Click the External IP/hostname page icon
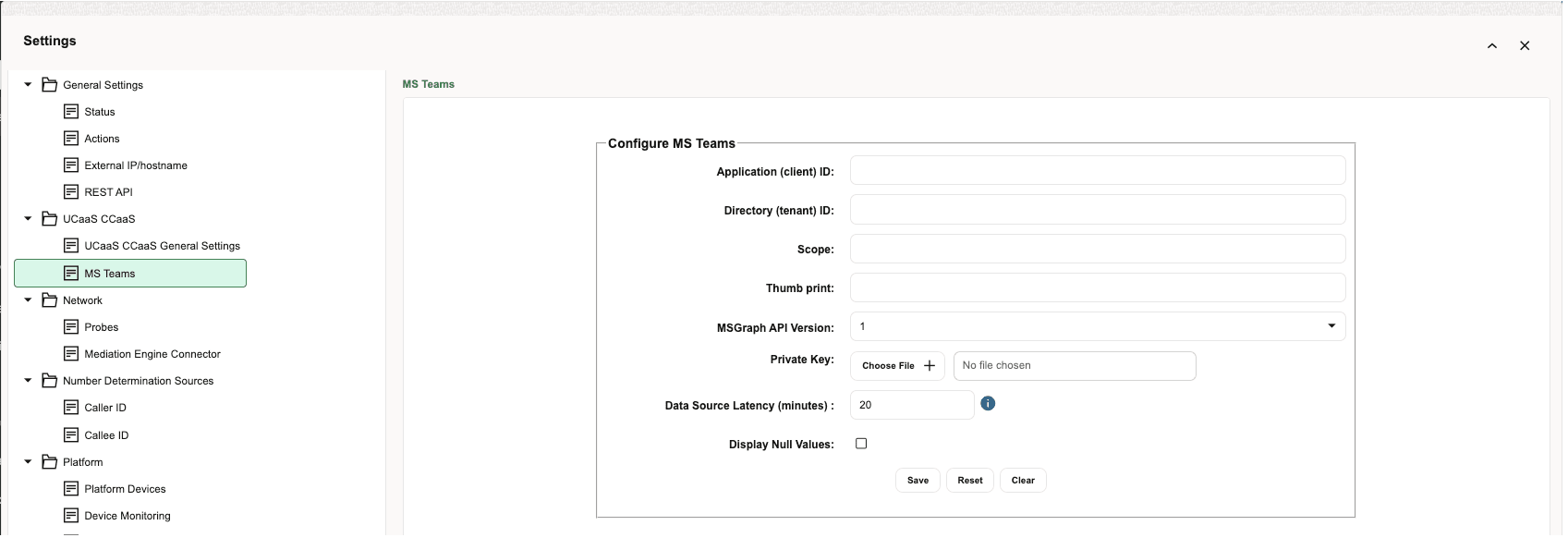The width and height of the screenshot is (1568, 550). coord(71,165)
